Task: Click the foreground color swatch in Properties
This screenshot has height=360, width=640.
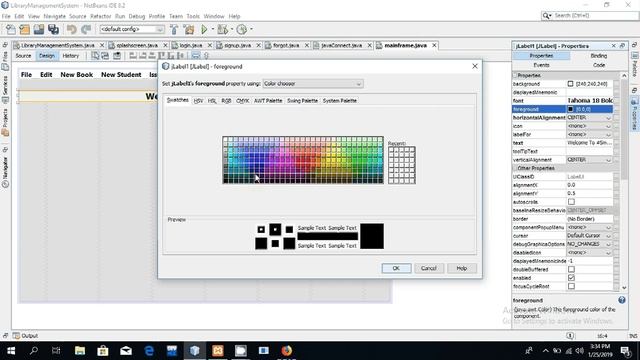Action: point(570,109)
